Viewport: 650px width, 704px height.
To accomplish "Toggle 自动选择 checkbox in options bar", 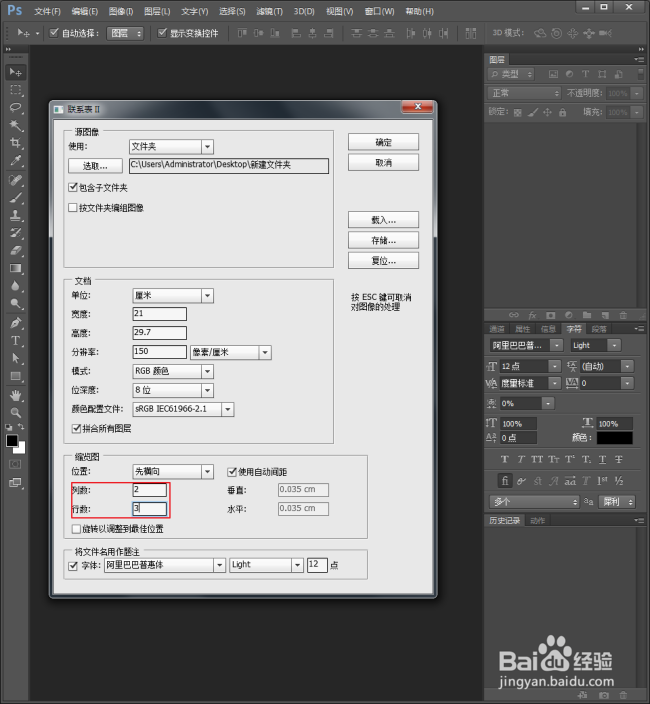I will click(x=54, y=32).
